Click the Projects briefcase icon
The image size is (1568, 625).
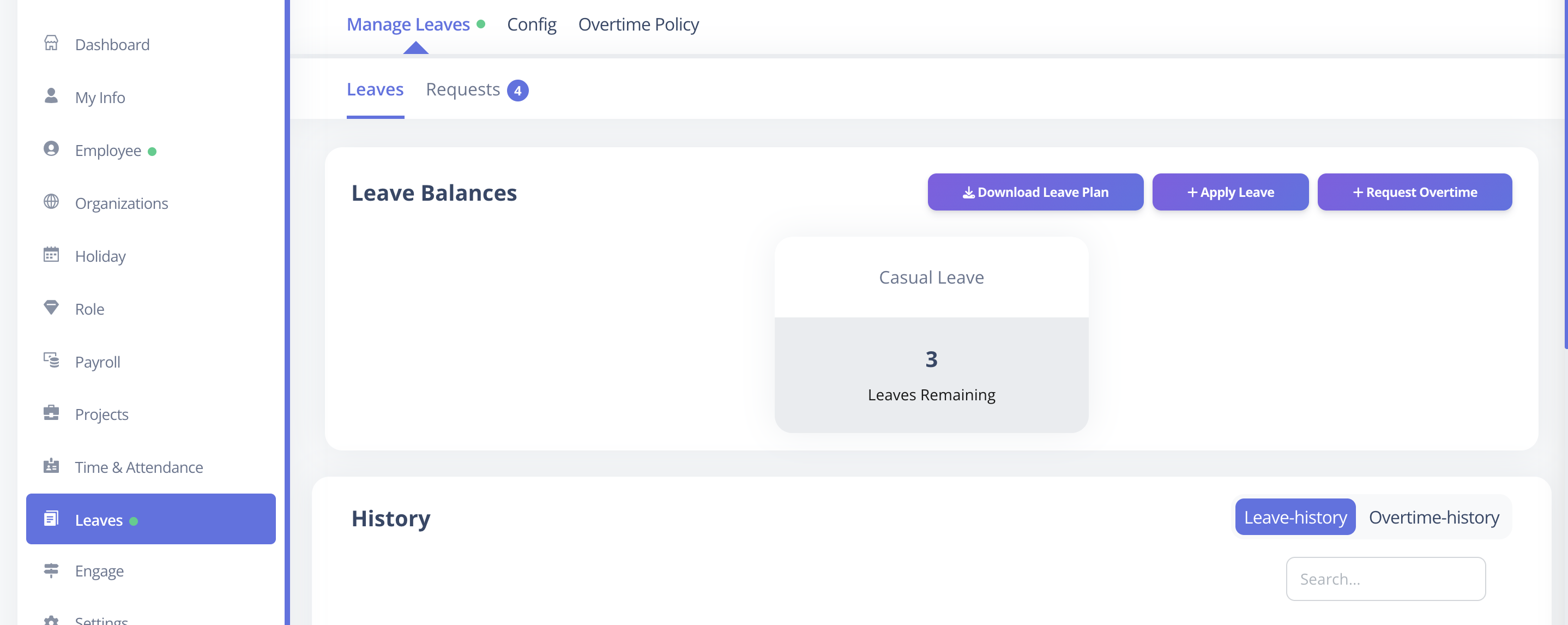tap(51, 413)
